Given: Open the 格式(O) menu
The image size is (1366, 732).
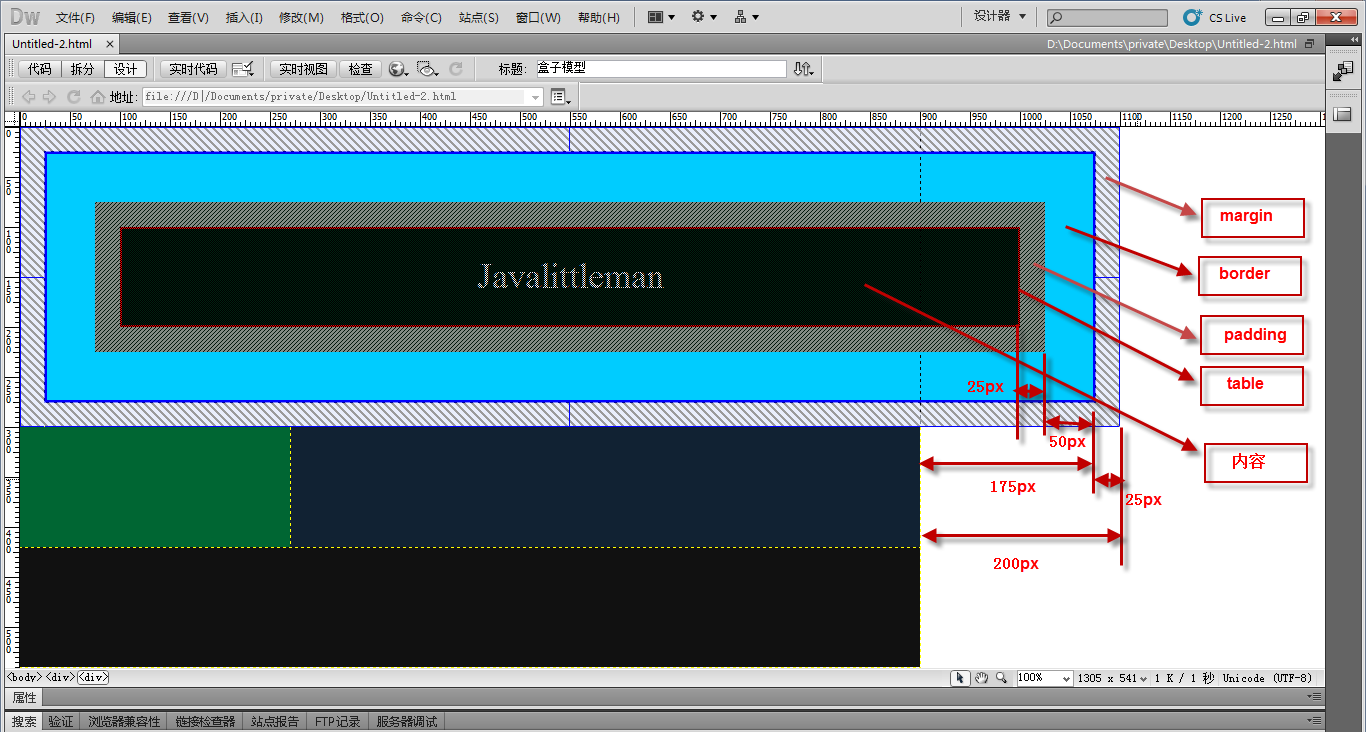Looking at the screenshot, I should [x=362, y=18].
